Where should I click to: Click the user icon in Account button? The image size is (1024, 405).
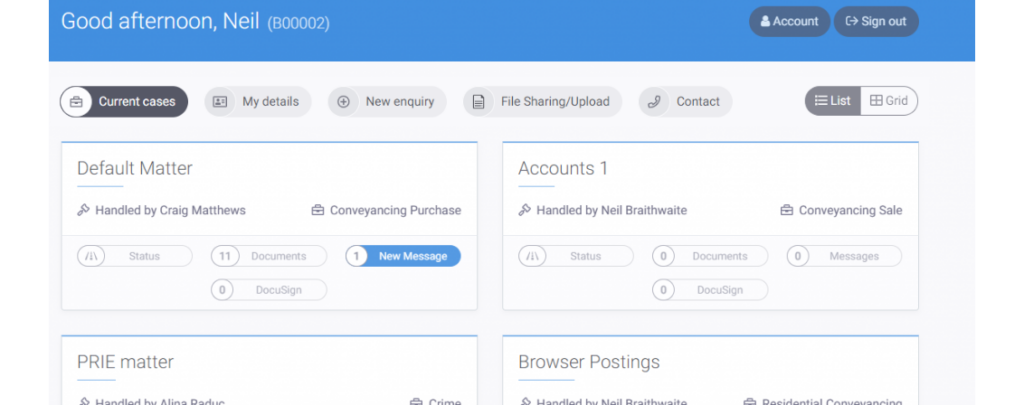point(765,22)
